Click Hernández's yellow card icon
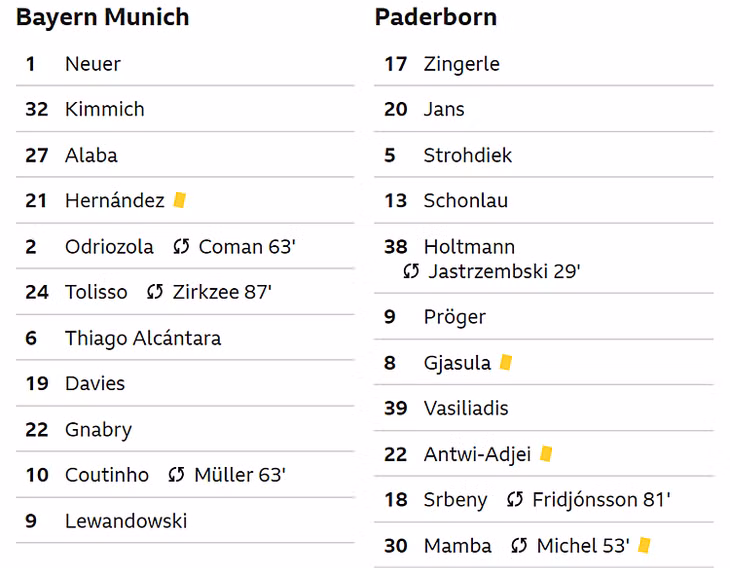The width and height of the screenshot is (730, 568). tap(180, 201)
